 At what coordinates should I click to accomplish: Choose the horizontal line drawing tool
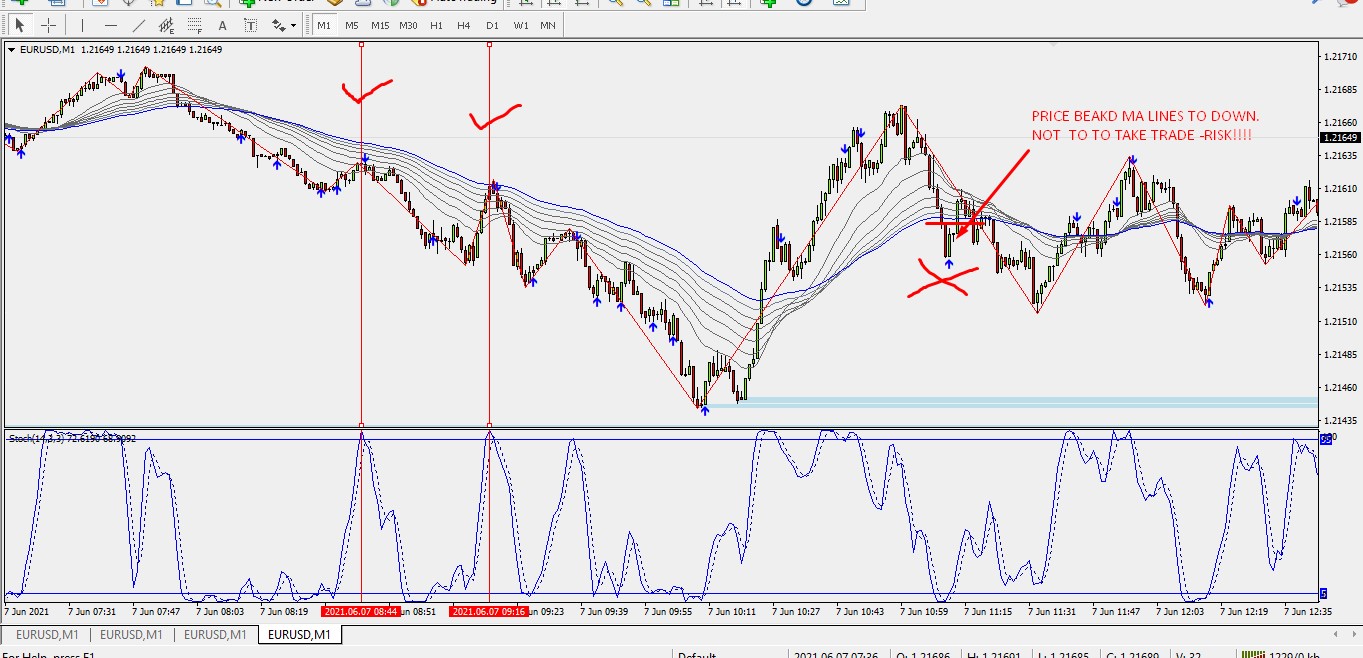[111, 25]
